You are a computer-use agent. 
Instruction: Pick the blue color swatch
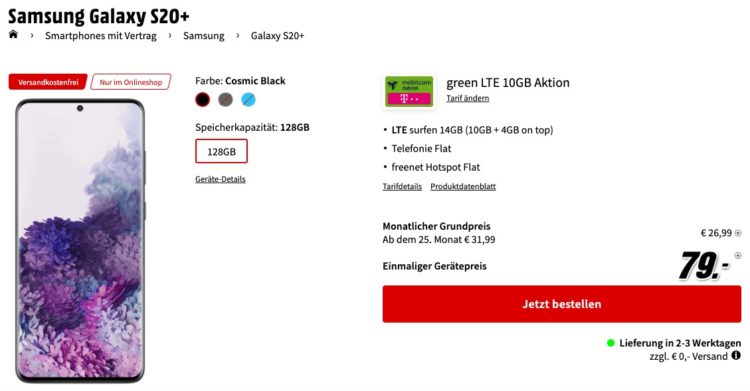(248, 100)
